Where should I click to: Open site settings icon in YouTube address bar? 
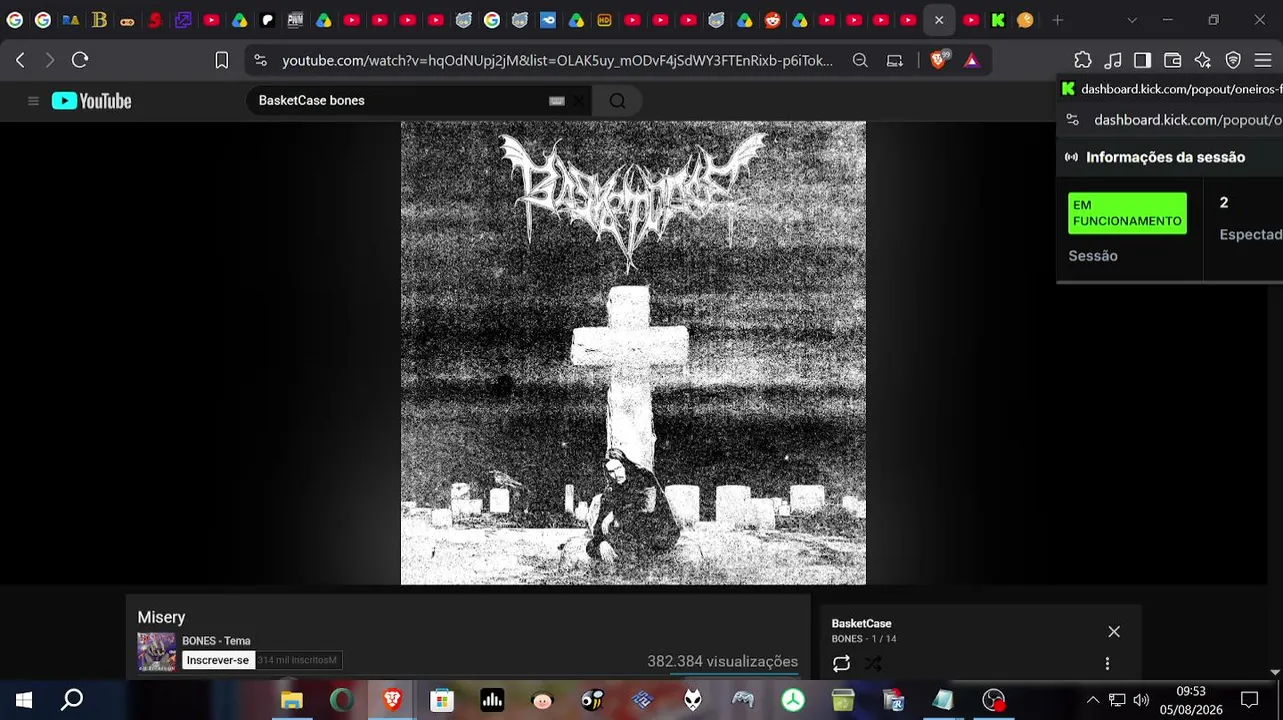coord(261,60)
